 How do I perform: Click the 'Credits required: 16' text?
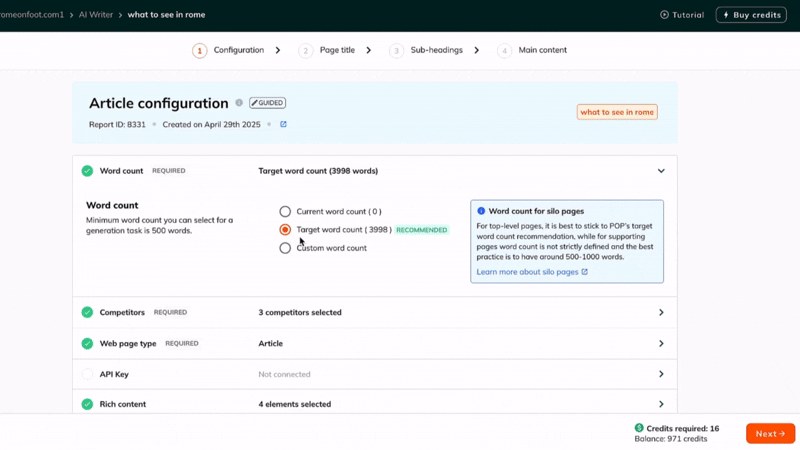683,429
